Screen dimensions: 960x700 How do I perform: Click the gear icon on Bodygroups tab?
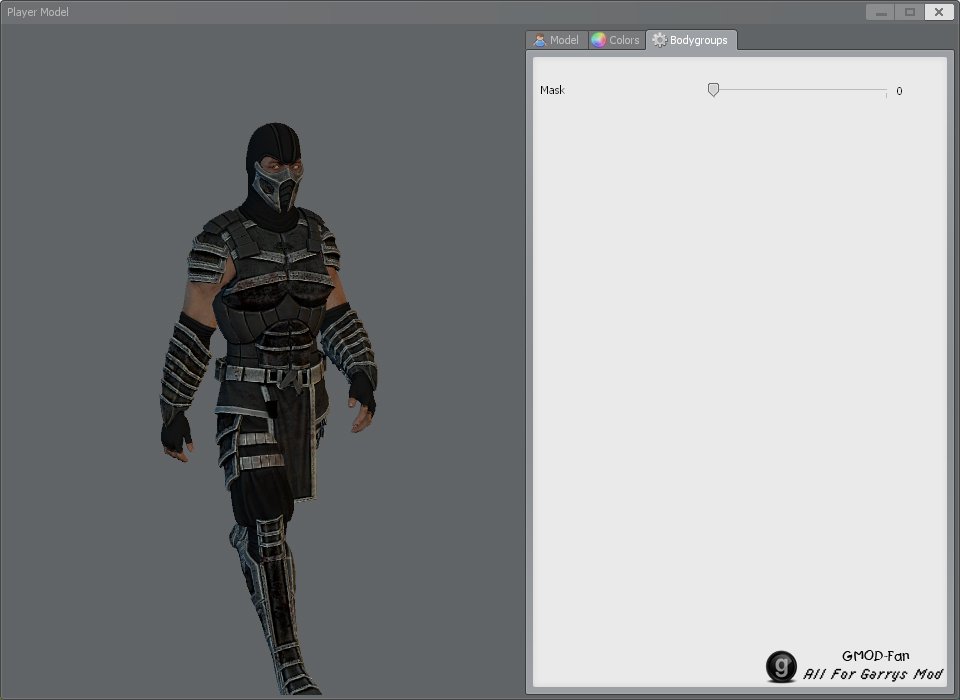[659, 40]
